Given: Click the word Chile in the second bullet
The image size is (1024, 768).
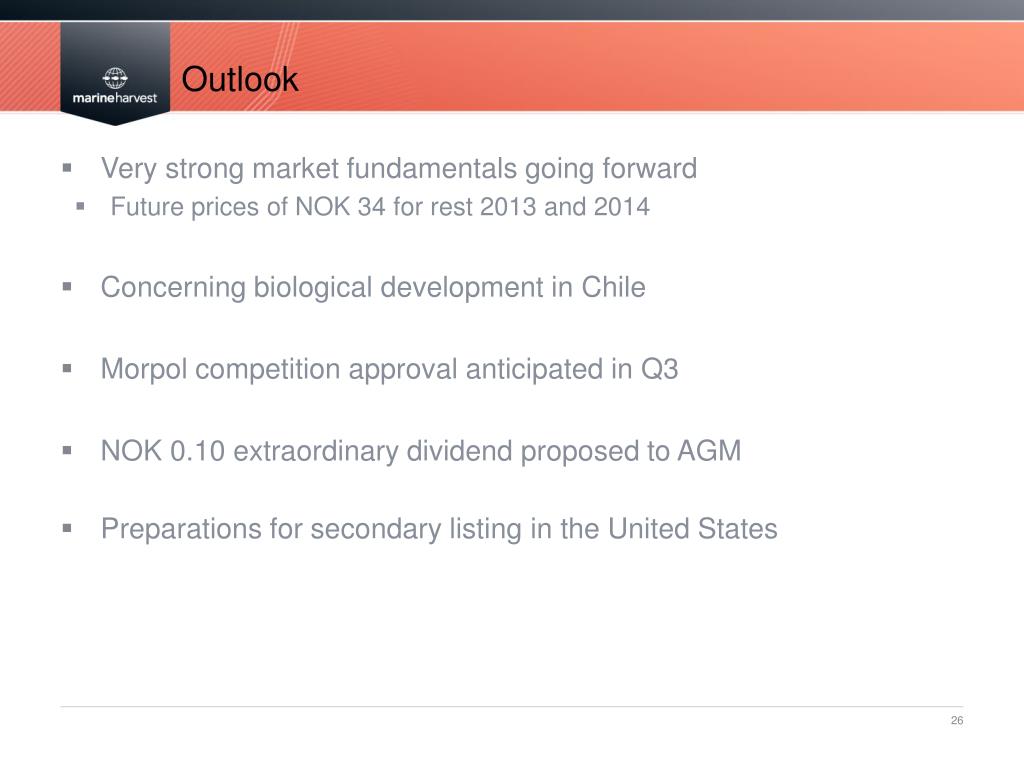Looking at the screenshot, I should click(614, 288).
